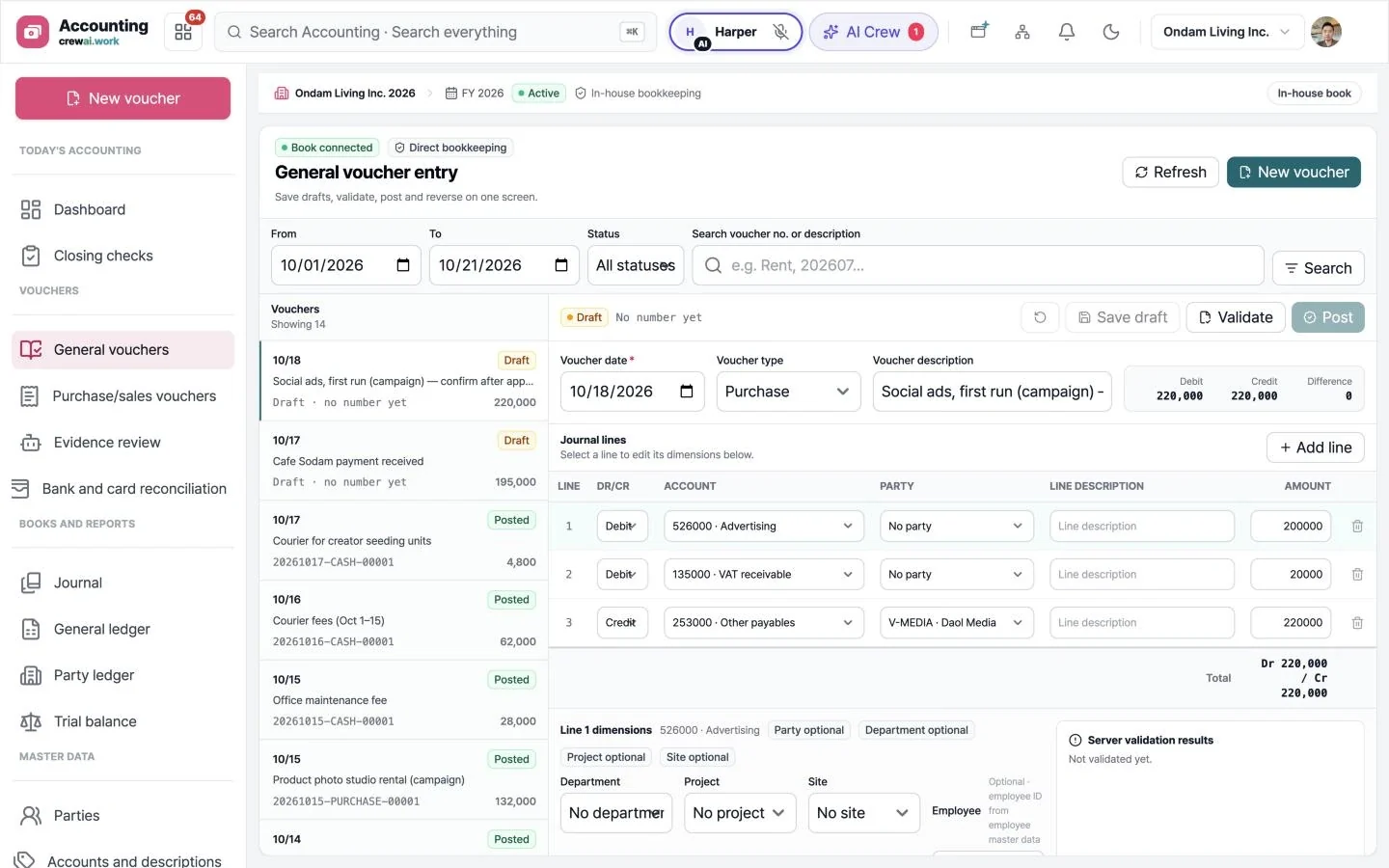
Task: Open Closing checks in the sidebar
Action: [123, 256]
